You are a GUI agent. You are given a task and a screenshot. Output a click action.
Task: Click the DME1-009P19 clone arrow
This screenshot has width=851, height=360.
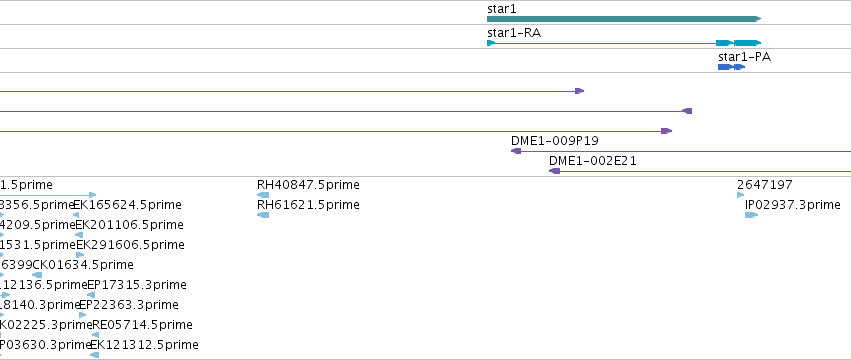pyautogui.click(x=516, y=151)
